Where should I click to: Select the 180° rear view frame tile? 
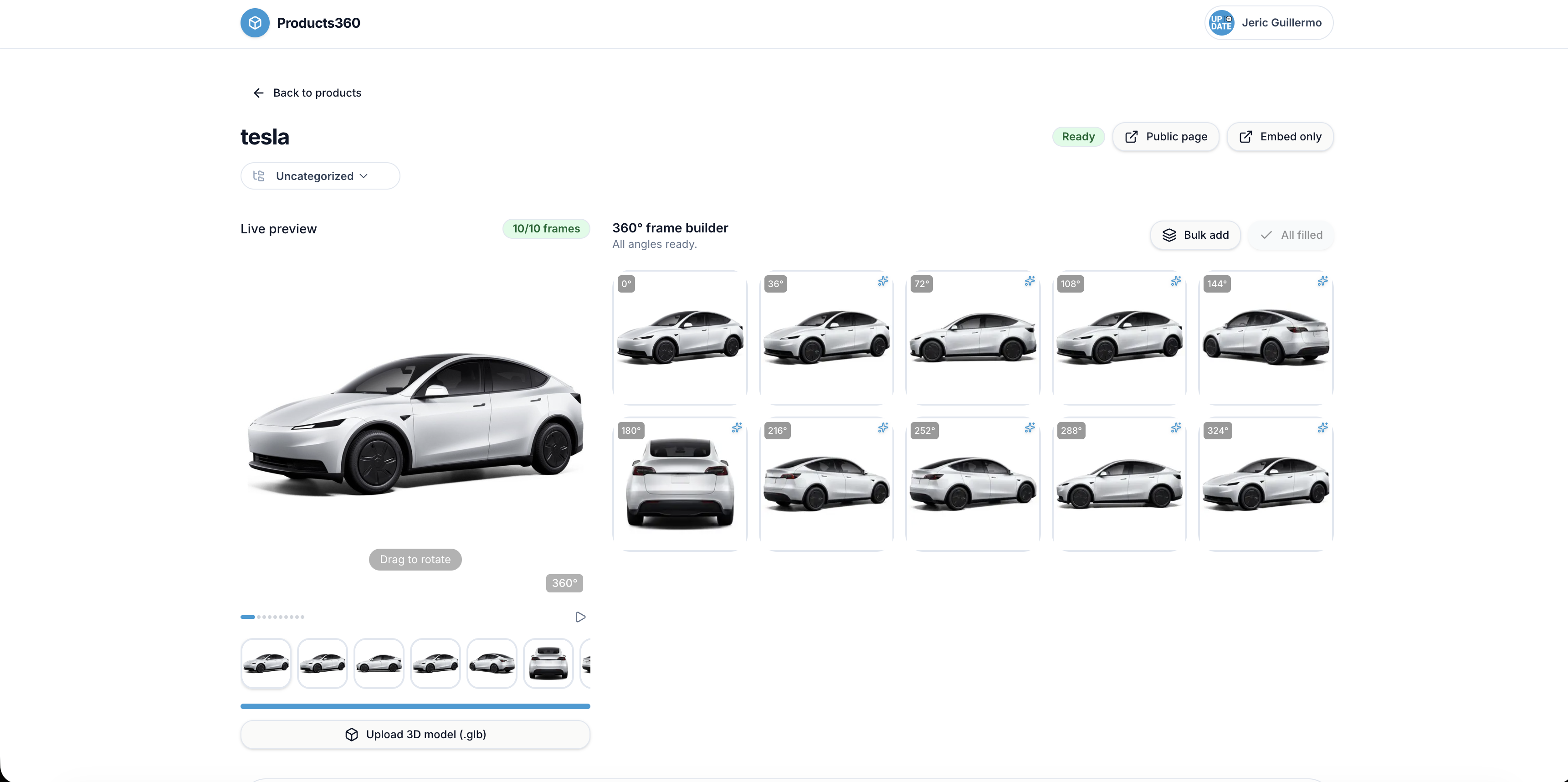point(680,484)
